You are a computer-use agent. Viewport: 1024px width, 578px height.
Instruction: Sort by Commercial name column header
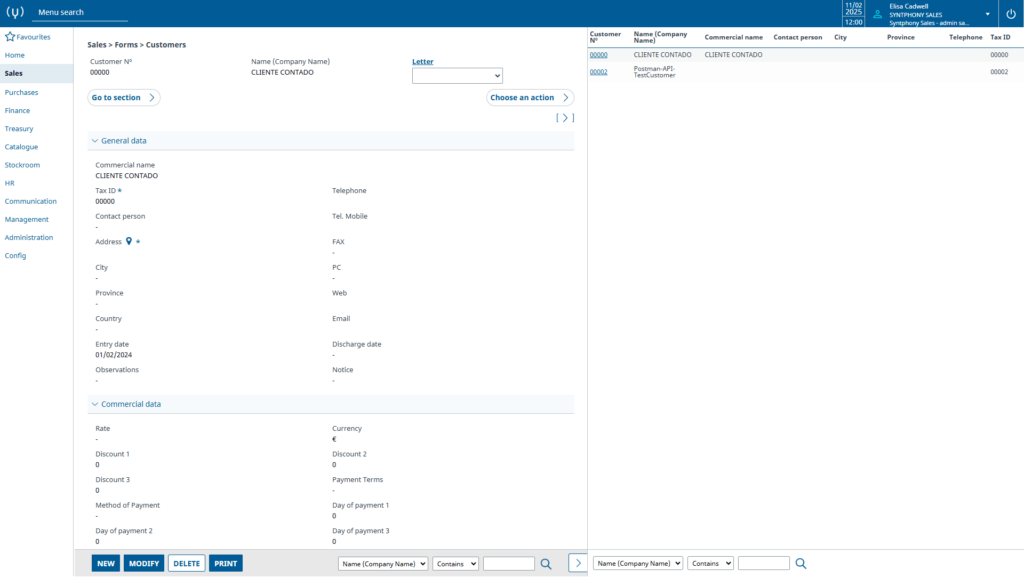pyautogui.click(x=733, y=37)
